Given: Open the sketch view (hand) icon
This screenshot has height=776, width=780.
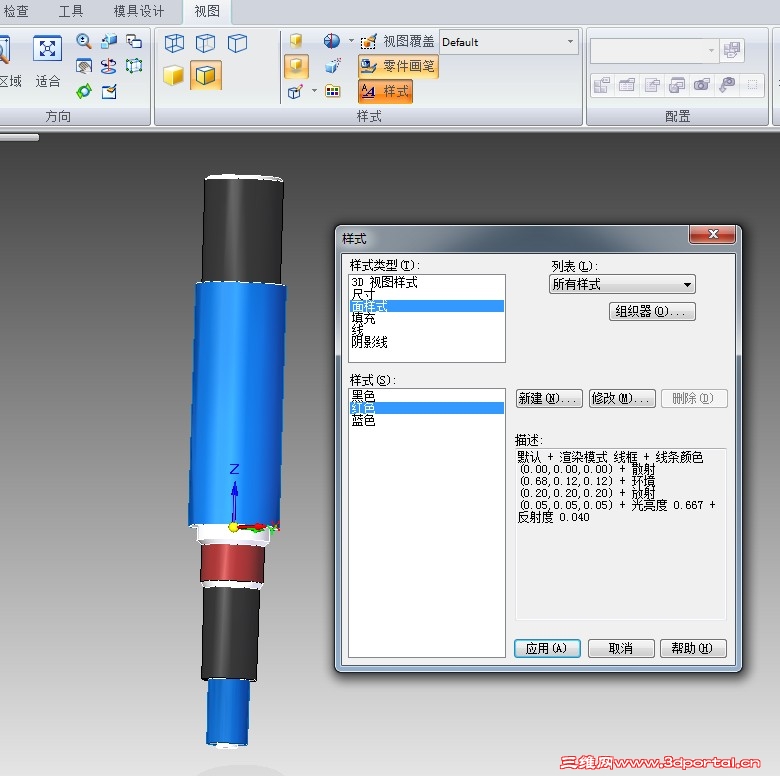Looking at the screenshot, I should tap(84, 66).
